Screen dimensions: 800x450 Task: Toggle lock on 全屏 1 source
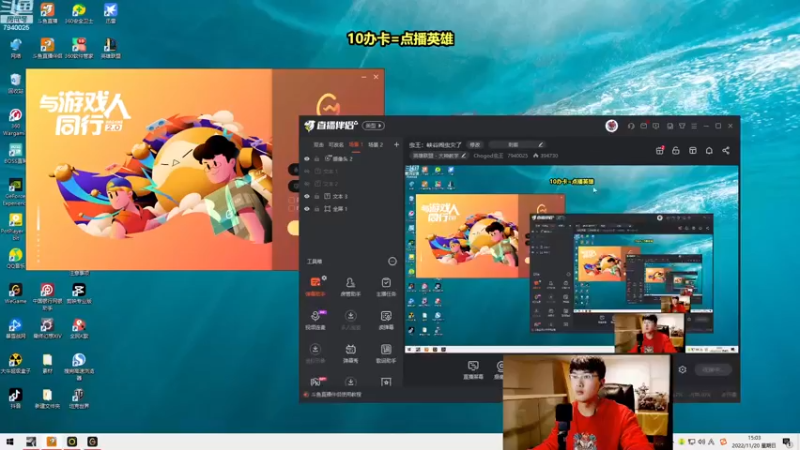317,209
